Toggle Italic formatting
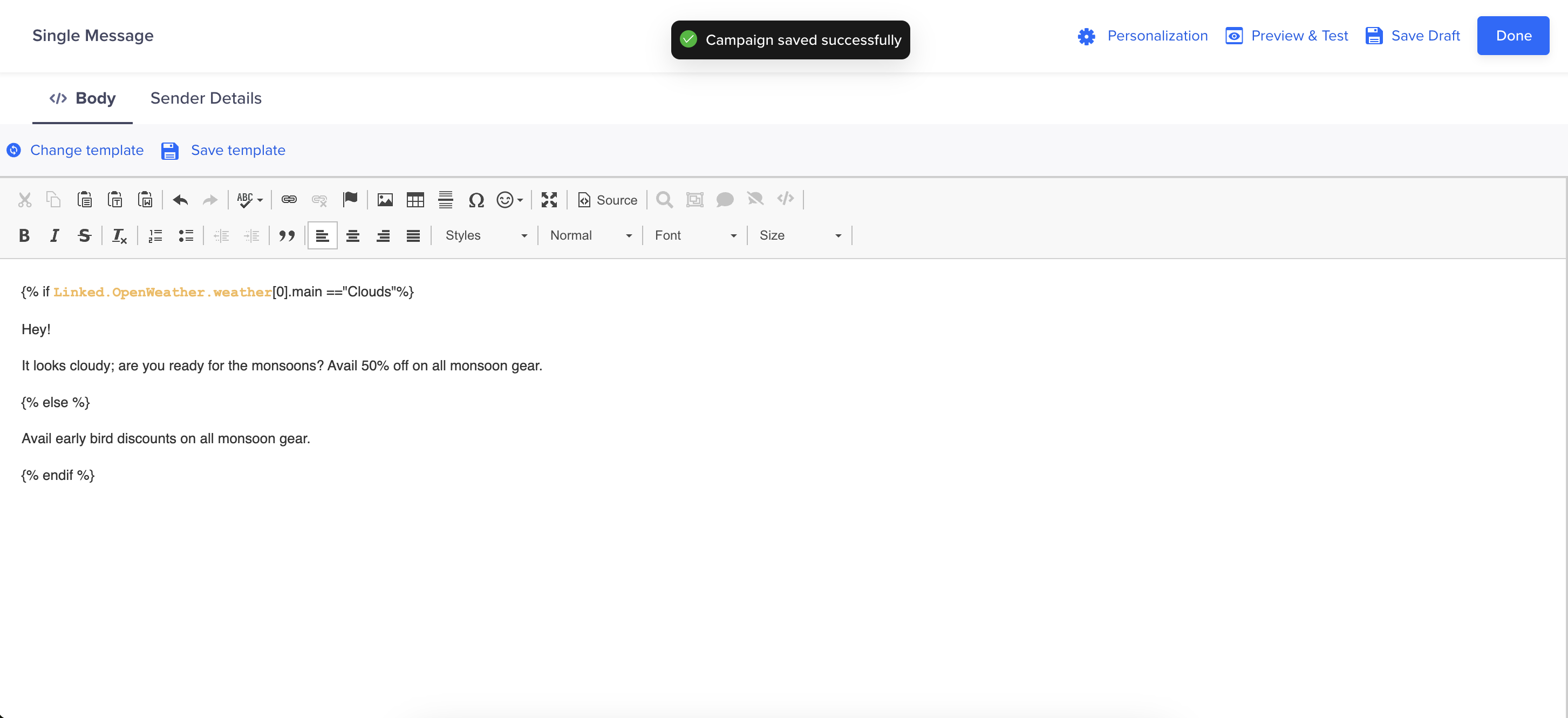The image size is (1568, 718). (54, 236)
